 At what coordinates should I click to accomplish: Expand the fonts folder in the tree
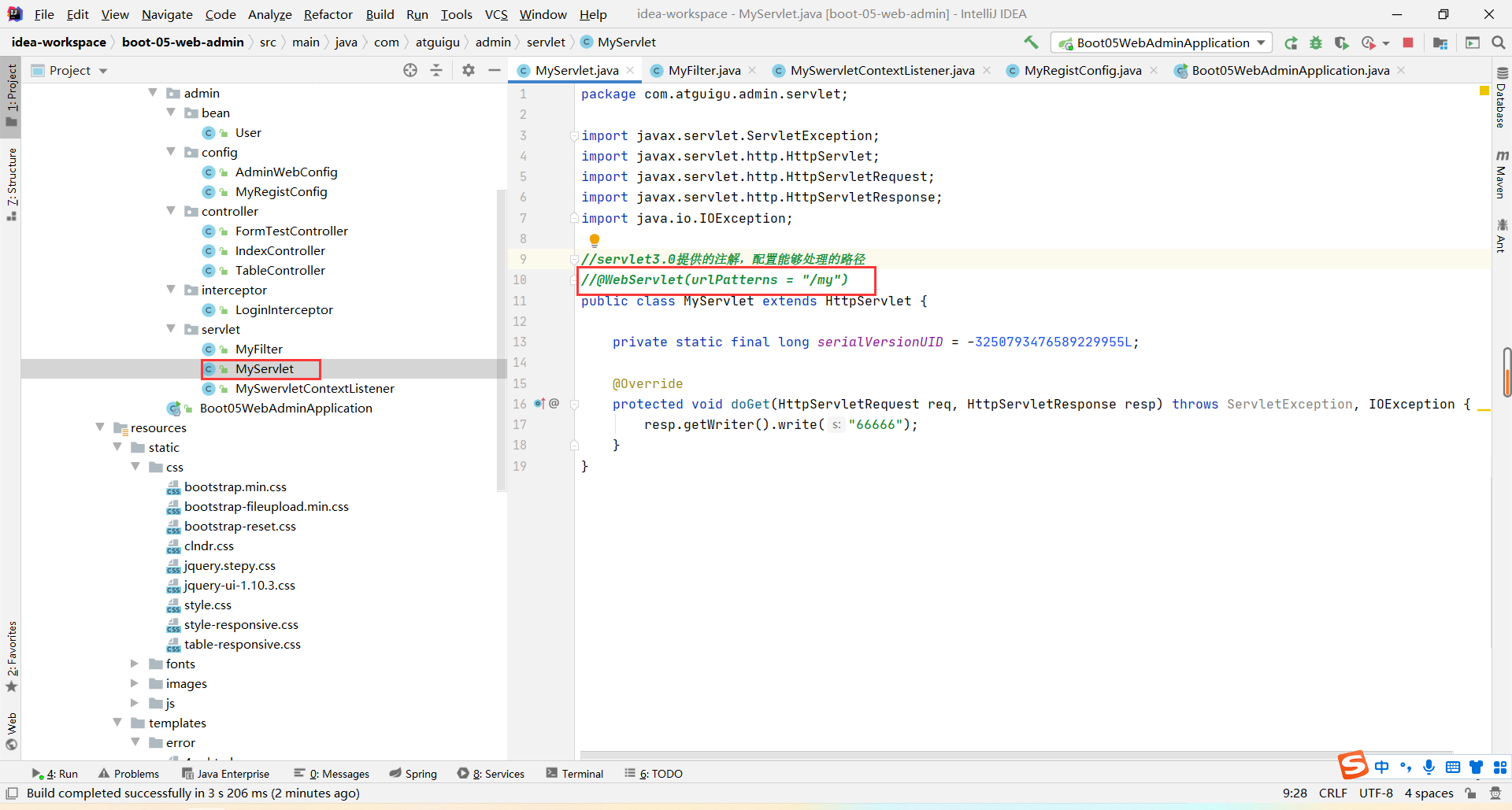135,664
